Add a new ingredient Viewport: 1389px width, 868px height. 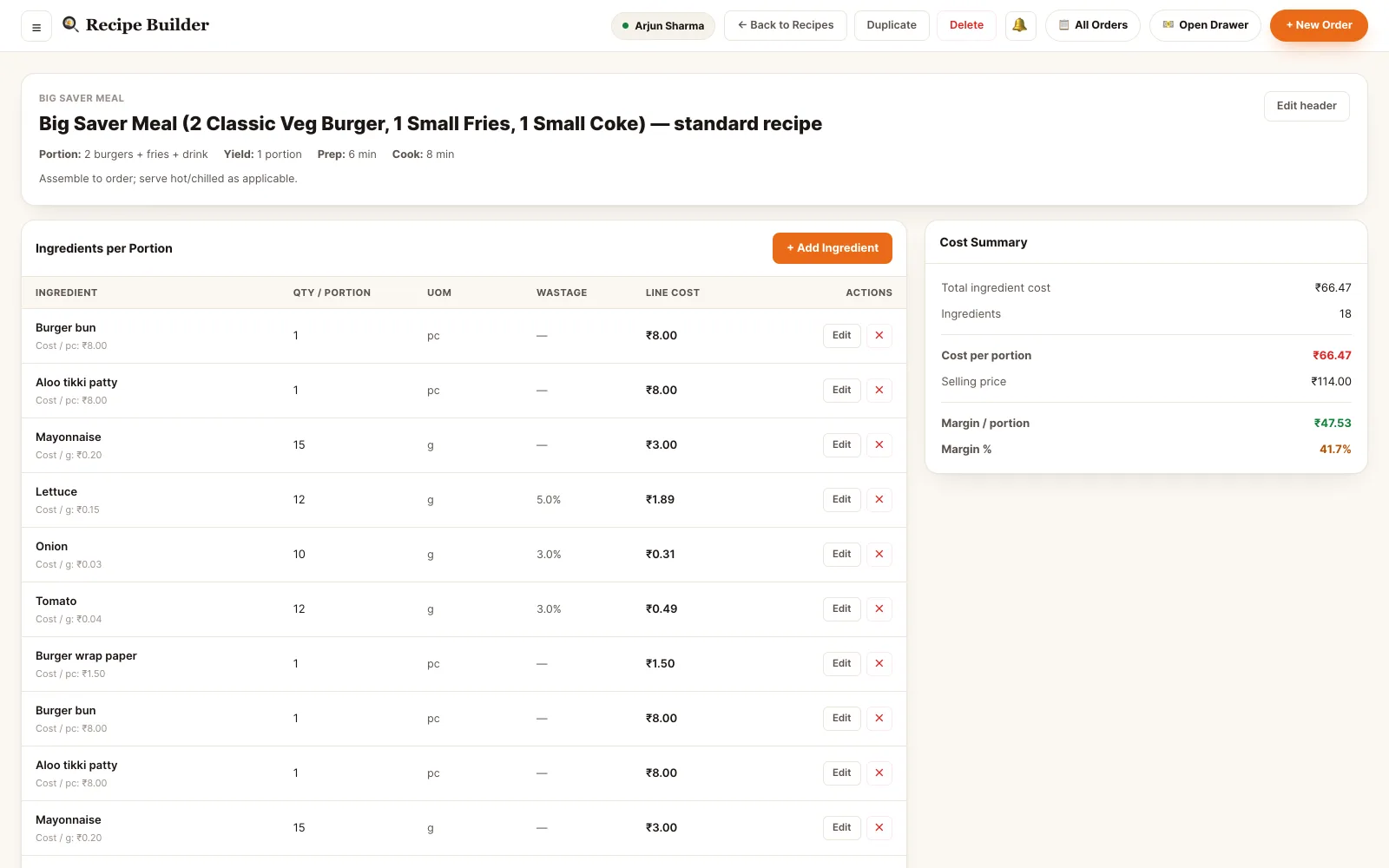(833, 248)
